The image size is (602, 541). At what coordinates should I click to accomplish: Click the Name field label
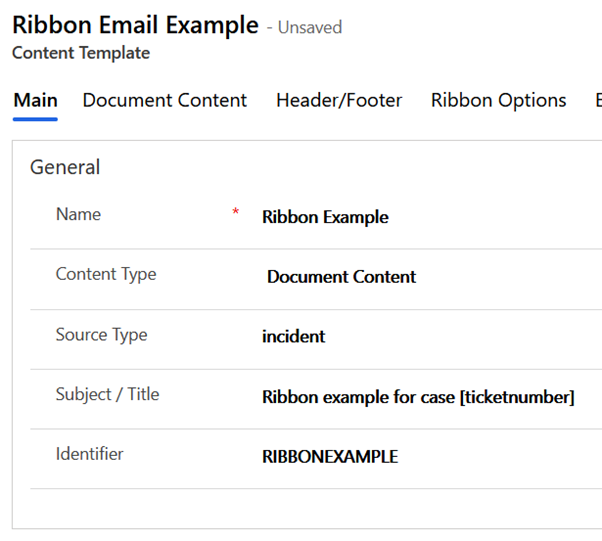click(x=78, y=214)
